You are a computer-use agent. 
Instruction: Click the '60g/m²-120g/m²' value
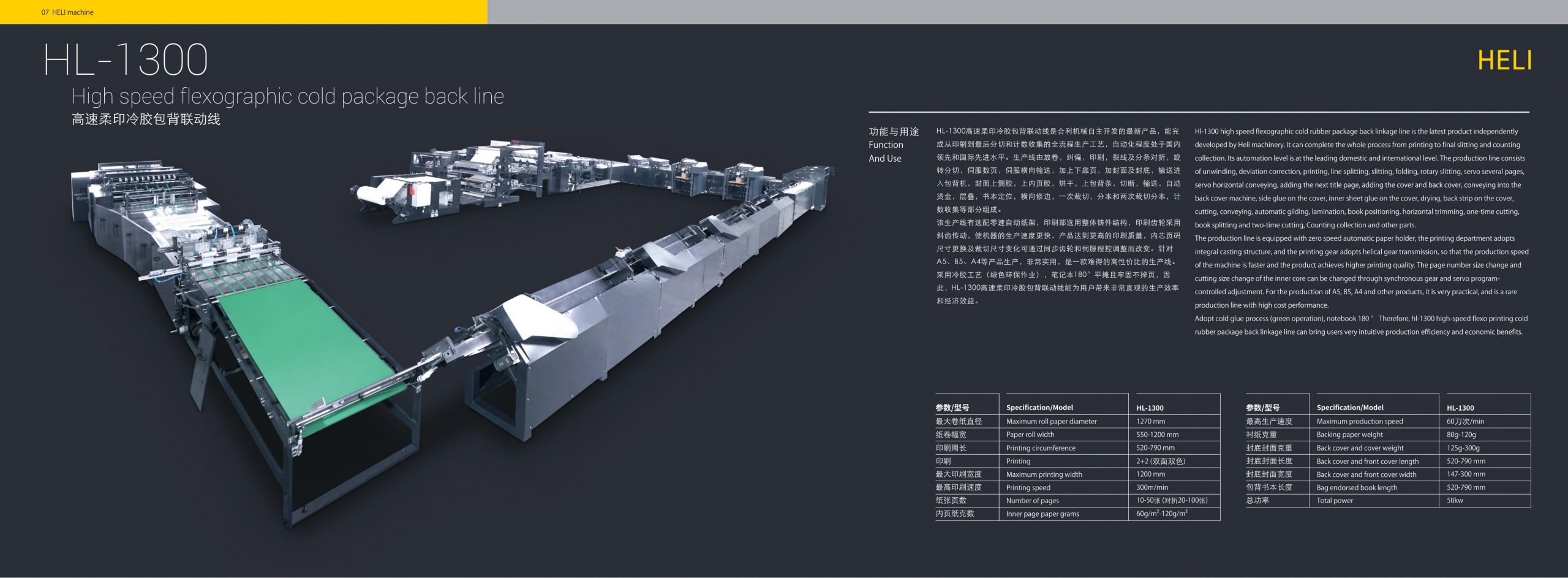(x=1162, y=514)
